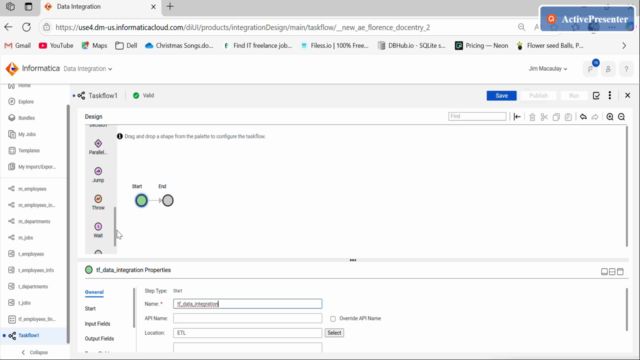The width and height of the screenshot is (640, 360).
Task: Switch to Input Fields tab
Action: pos(98,324)
